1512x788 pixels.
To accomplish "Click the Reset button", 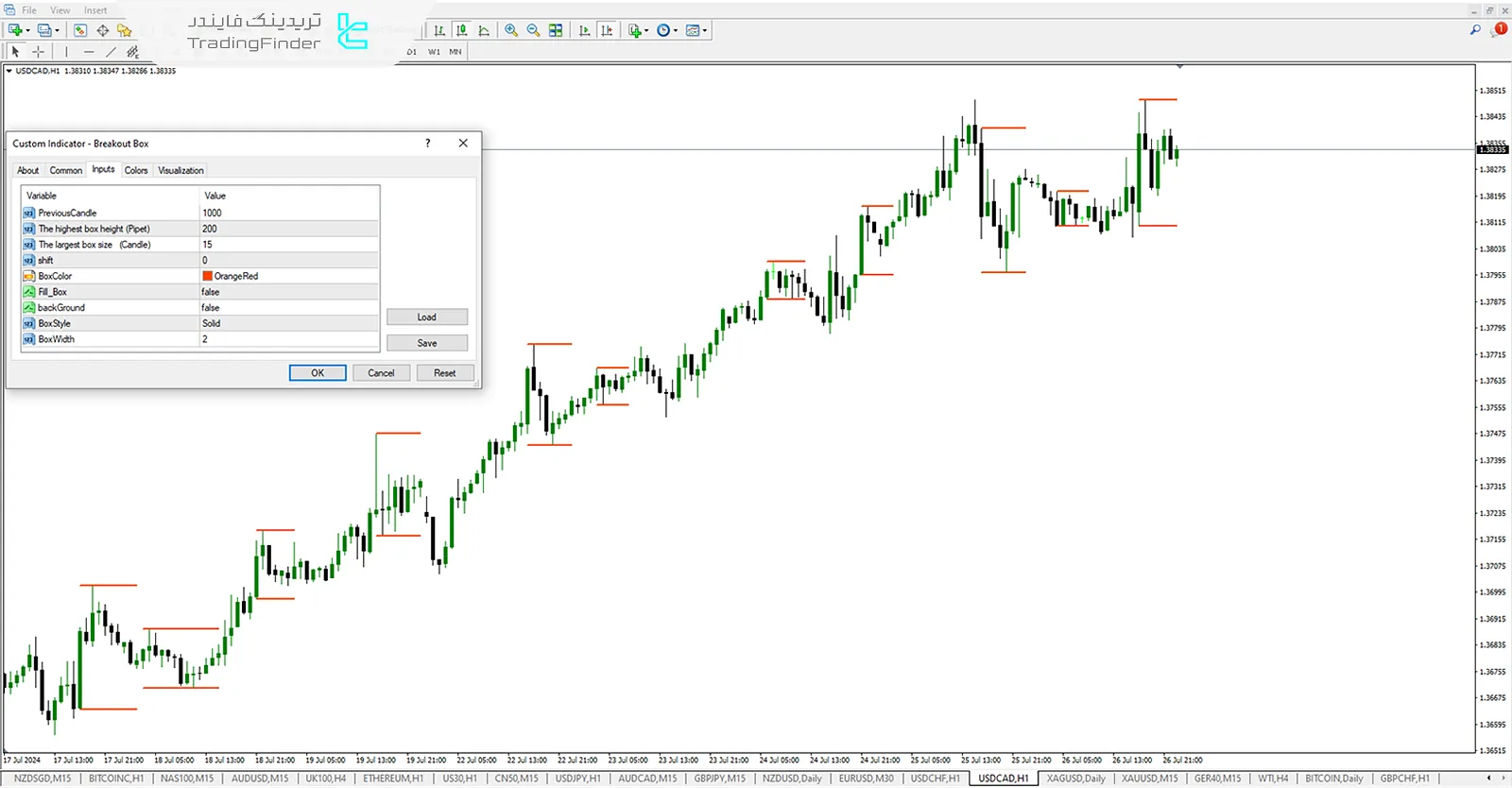I will [444, 373].
